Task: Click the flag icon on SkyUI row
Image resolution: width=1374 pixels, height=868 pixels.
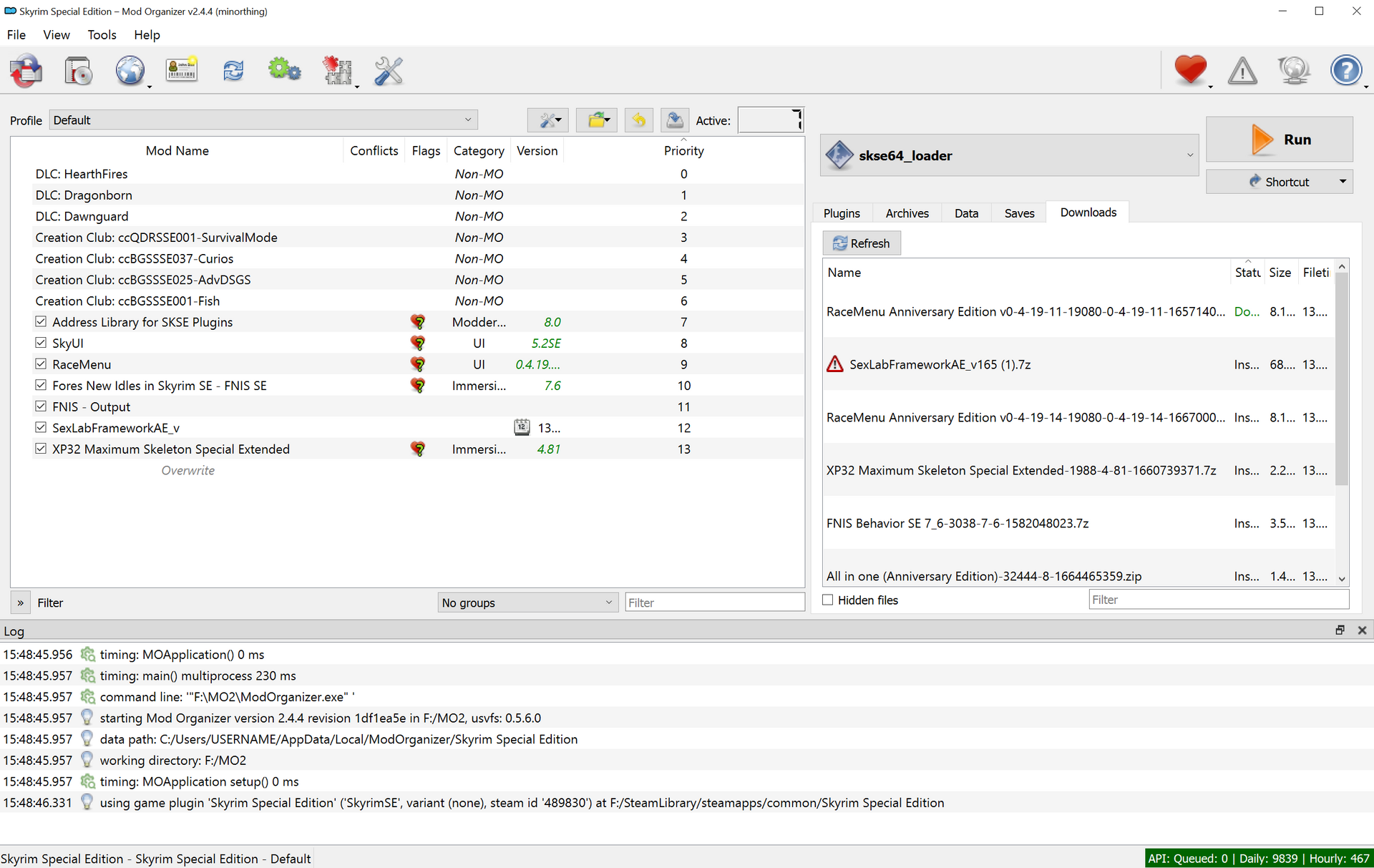Action: pyautogui.click(x=418, y=343)
